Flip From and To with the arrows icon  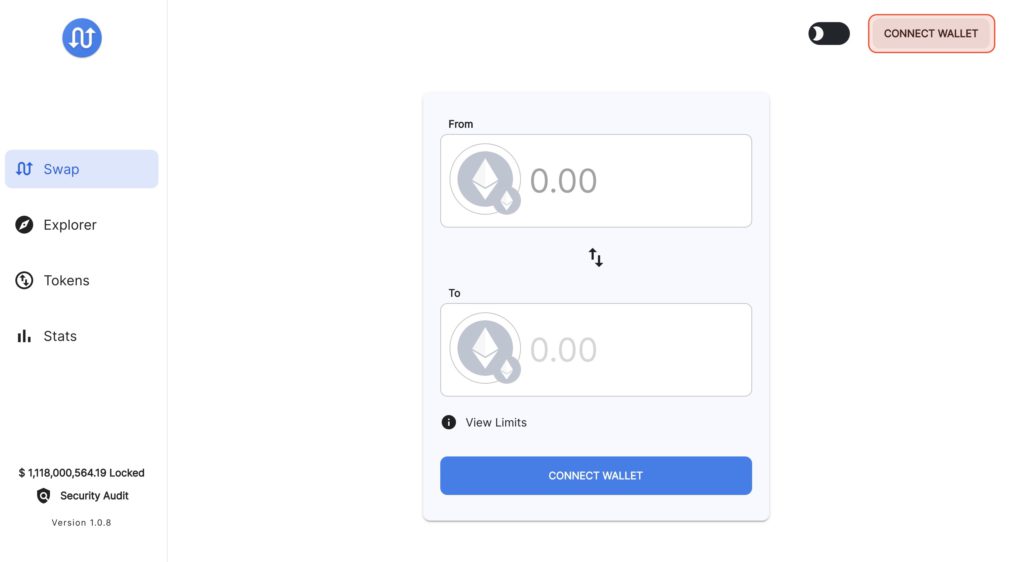pyautogui.click(x=596, y=257)
